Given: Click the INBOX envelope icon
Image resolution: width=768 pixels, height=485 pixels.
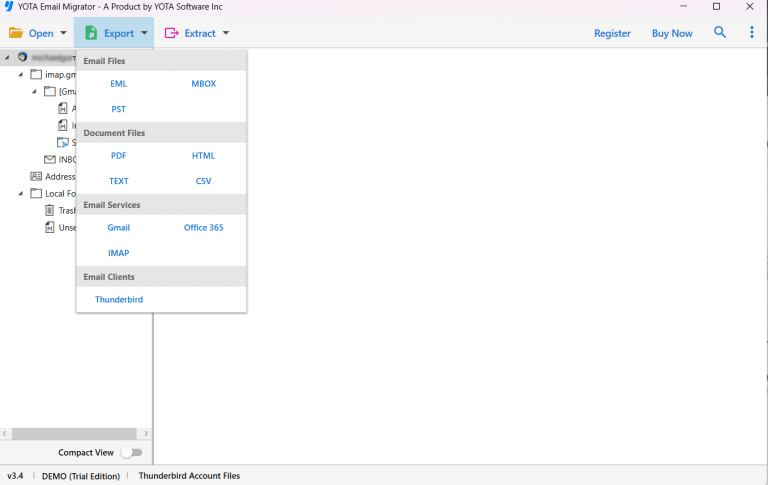Looking at the screenshot, I should pyautogui.click(x=50, y=159).
